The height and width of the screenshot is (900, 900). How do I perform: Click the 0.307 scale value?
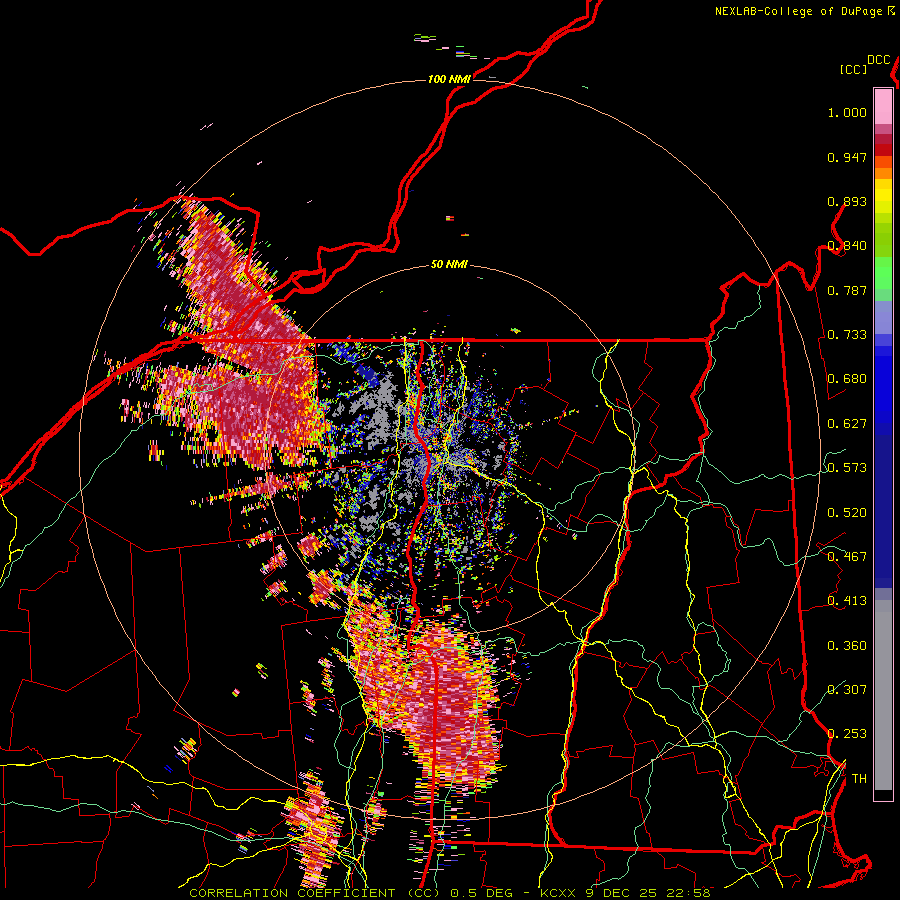847,690
